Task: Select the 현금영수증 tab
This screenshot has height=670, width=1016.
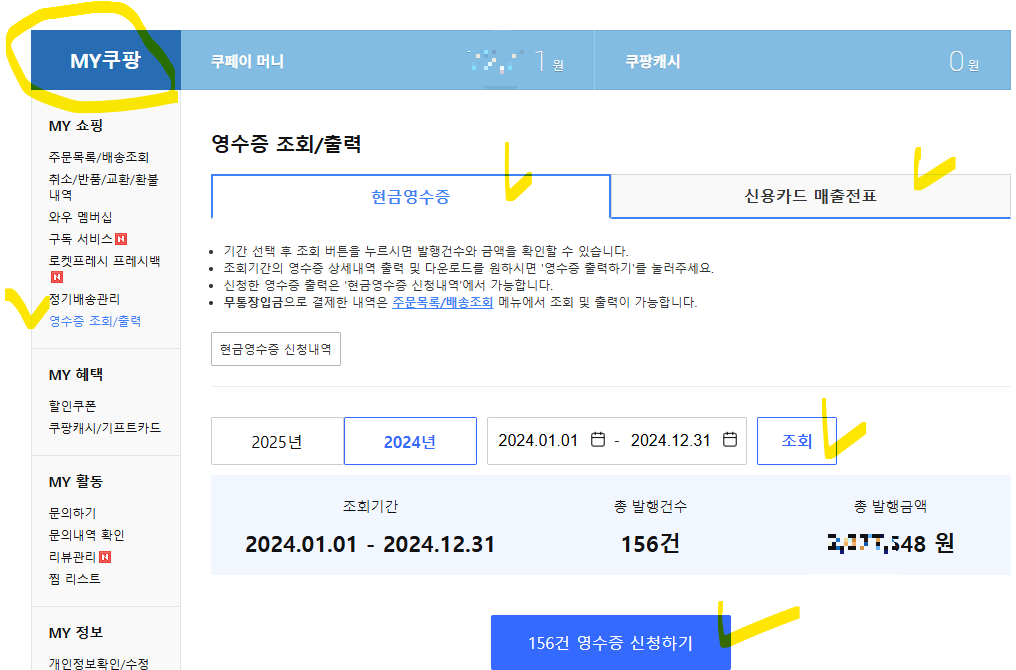Action: pyautogui.click(x=411, y=196)
